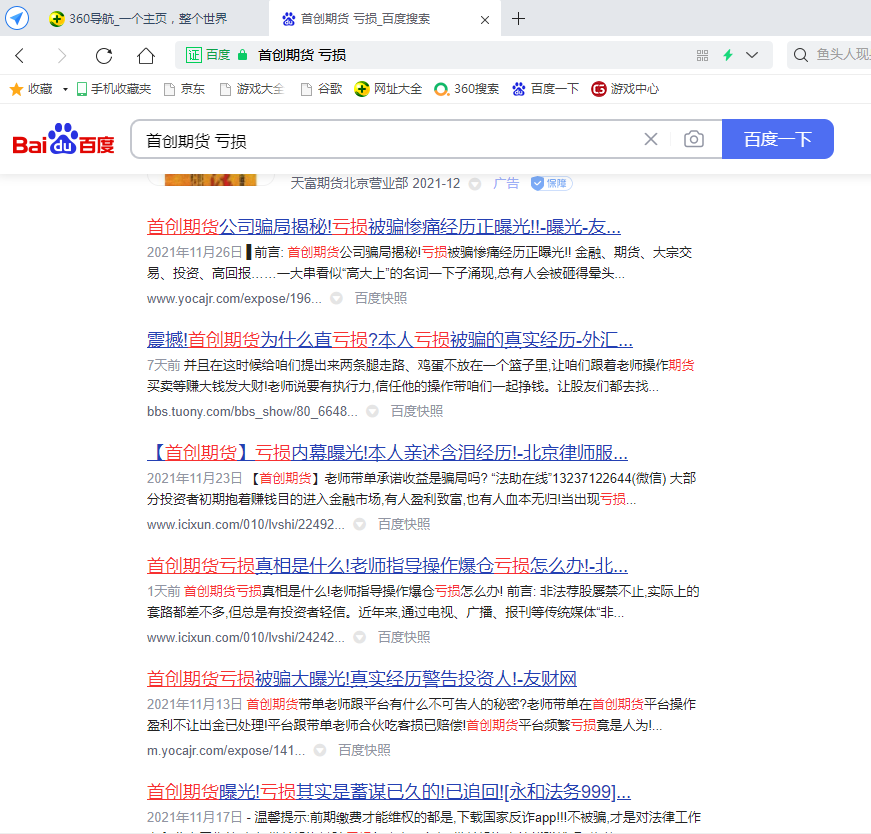Viewport: 871px width, 834px height.
Task: Go forward with the forward arrow
Action: coord(62,55)
